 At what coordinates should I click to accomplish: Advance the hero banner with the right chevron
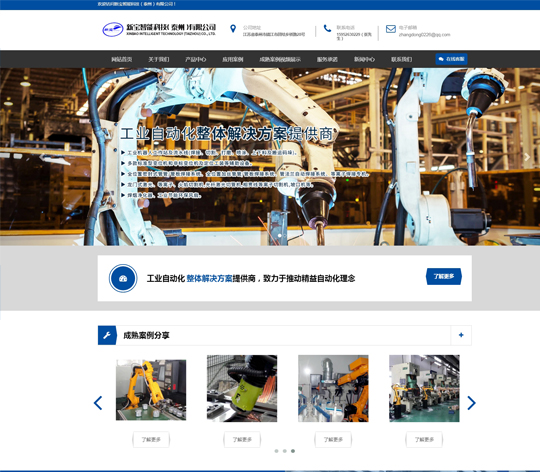pyautogui.click(x=527, y=157)
